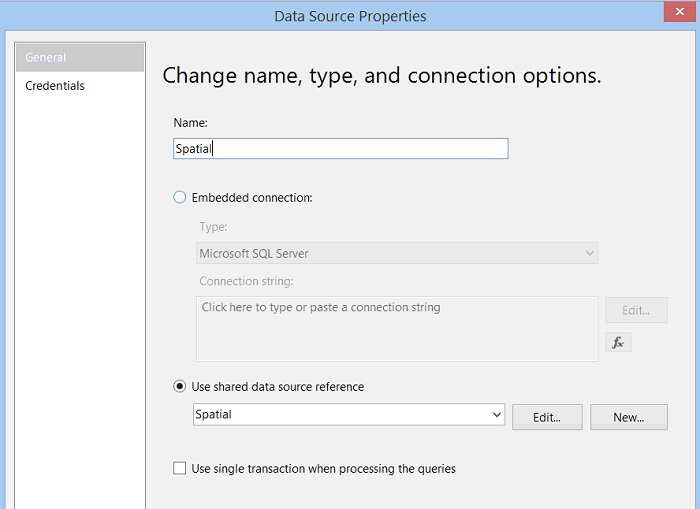
Task: Enable single transaction when processing queries
Action: pos(180,468)
